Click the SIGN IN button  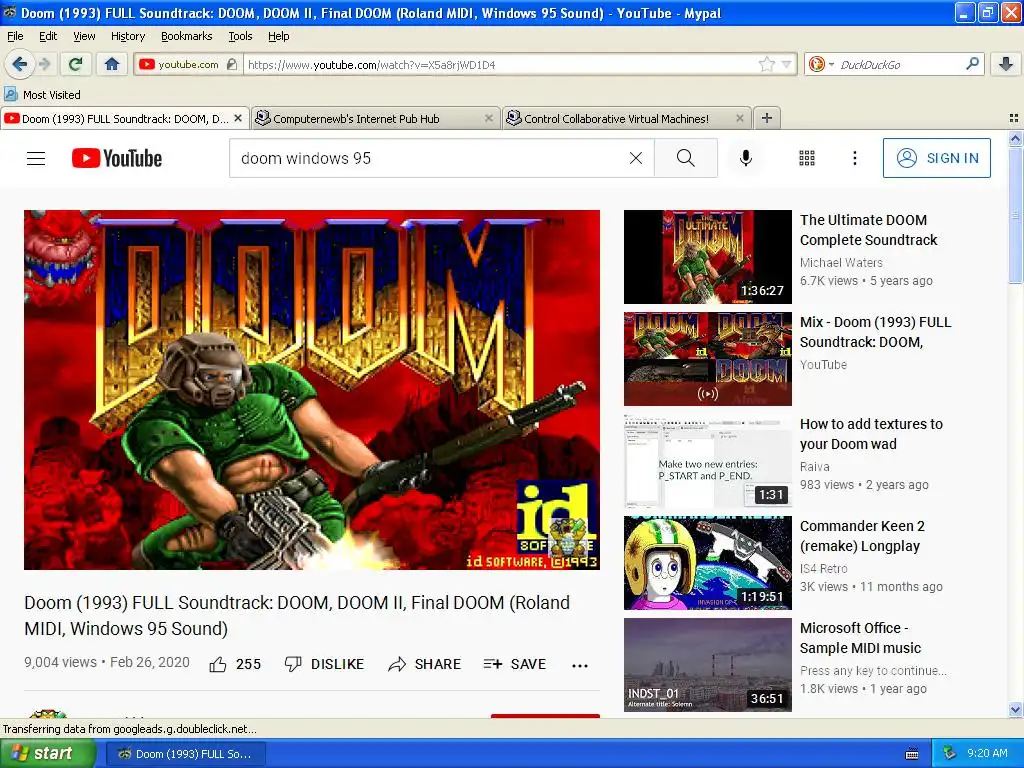(x=936, y=158)
